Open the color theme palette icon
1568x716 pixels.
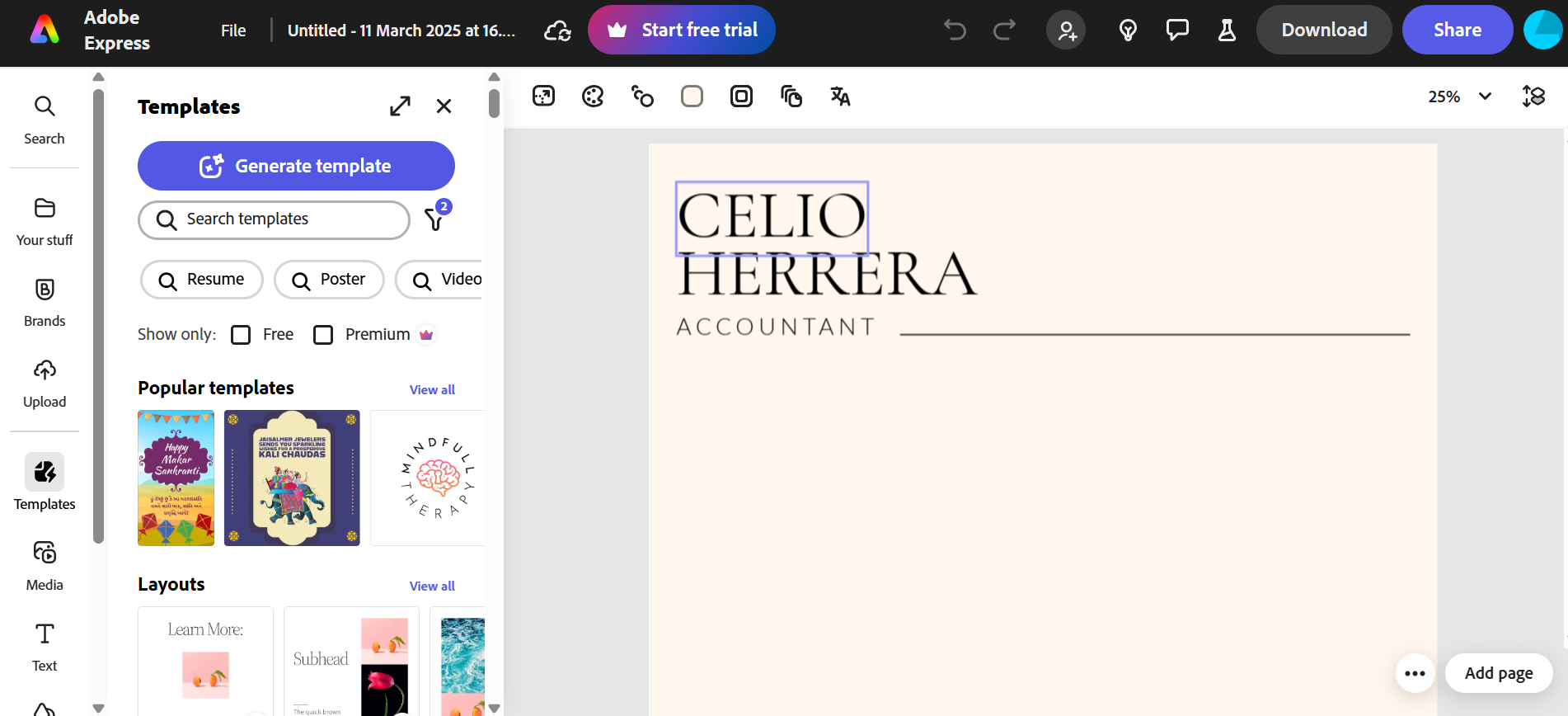pyautogui.click(x=593, y=97)
